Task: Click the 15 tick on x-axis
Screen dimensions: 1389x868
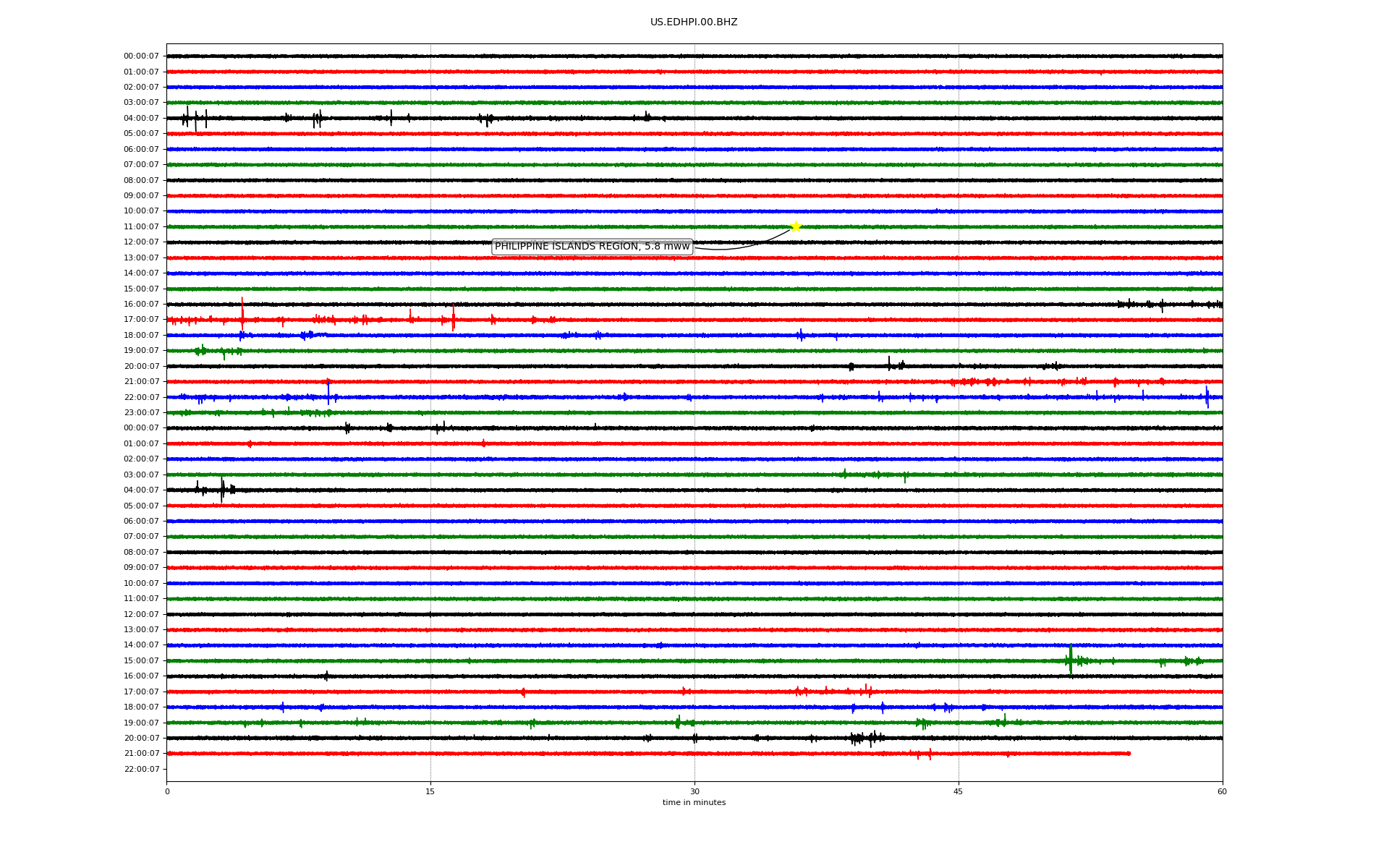Action: 430,791
